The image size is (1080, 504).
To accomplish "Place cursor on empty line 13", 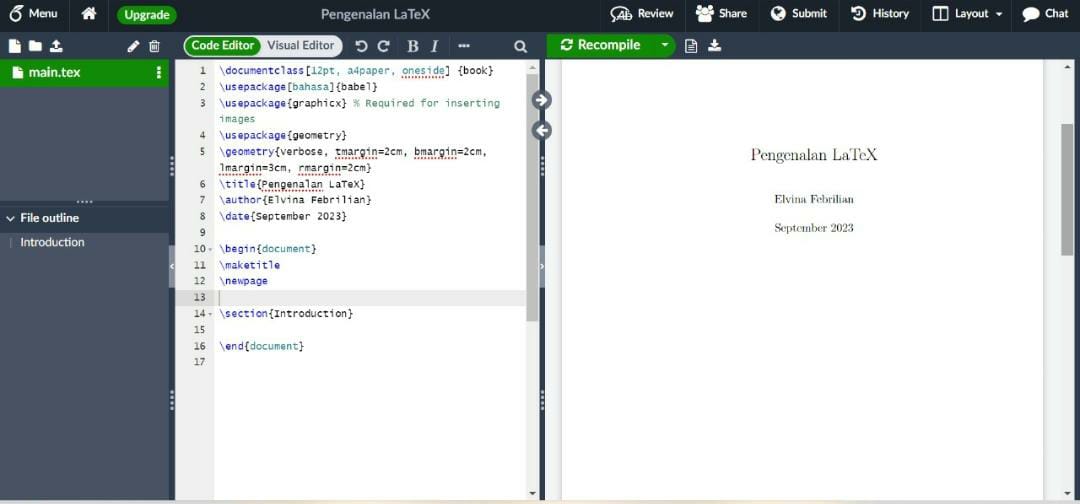I will [x=370, y=297].
